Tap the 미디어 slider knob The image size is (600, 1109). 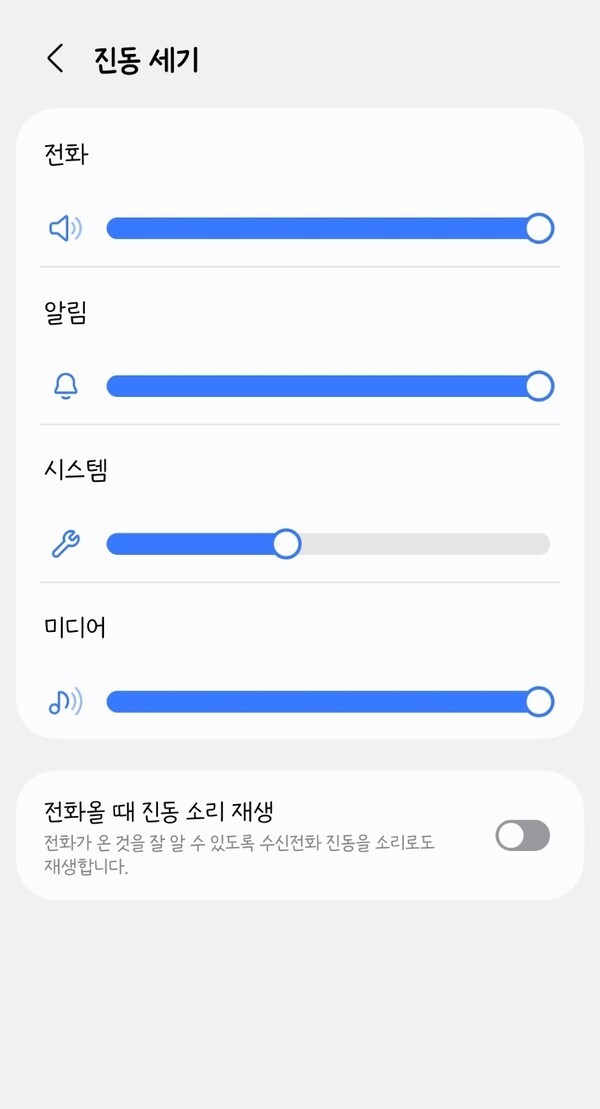539,701
